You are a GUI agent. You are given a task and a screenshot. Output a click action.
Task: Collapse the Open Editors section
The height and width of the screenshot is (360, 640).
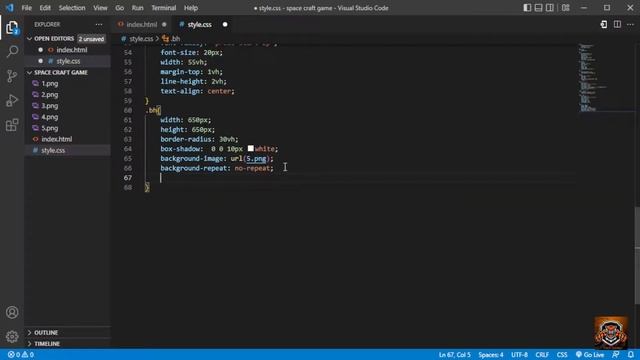29,39
